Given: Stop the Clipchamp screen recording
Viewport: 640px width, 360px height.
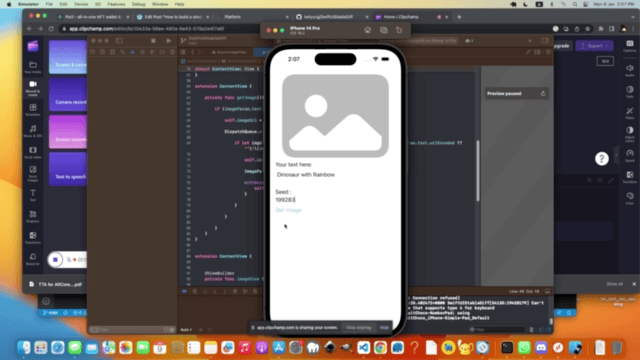Looking at the screenshot, I should [55, 260].
